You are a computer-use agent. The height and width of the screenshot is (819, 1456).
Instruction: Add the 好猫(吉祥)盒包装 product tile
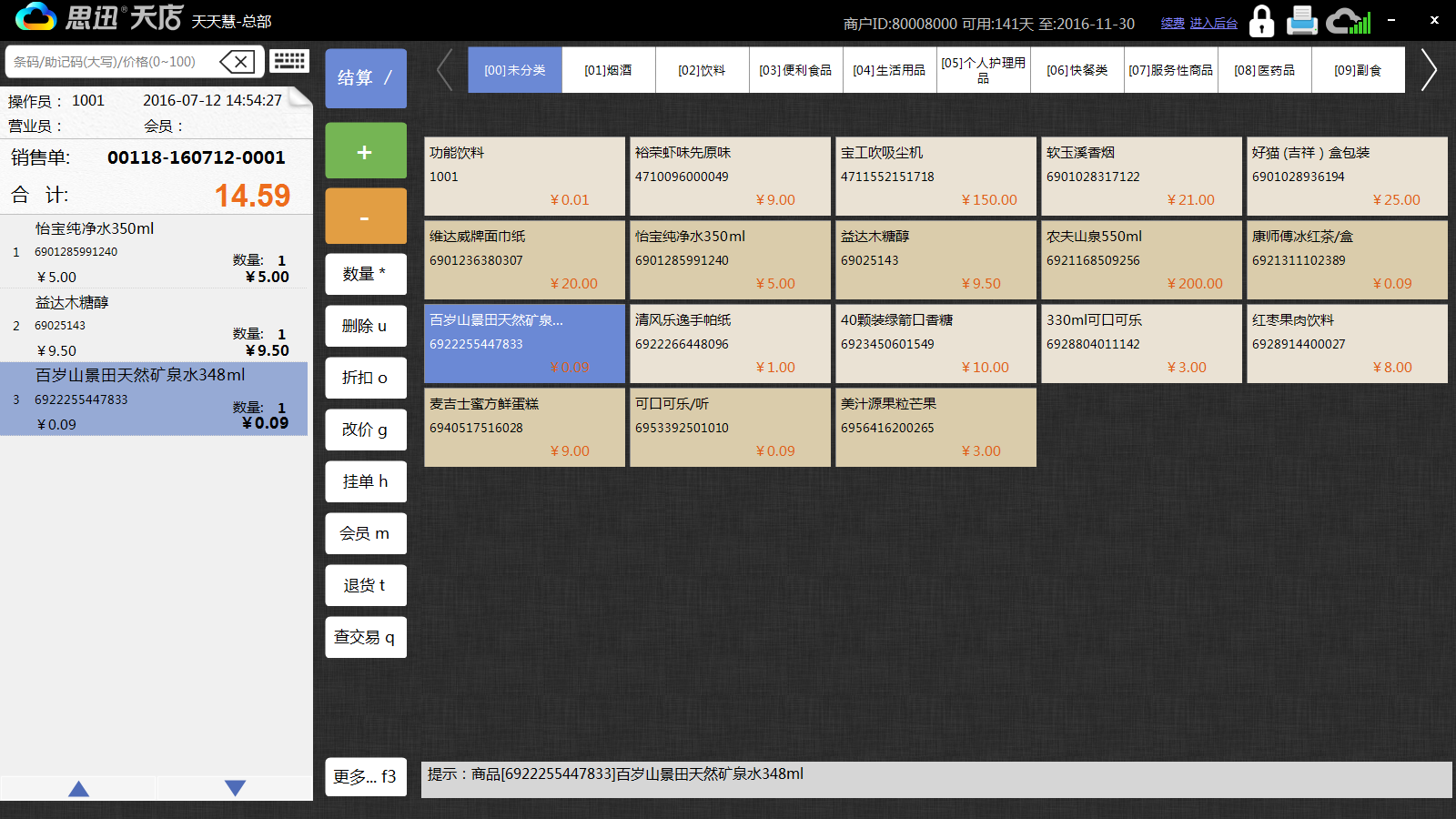tap(1348, 177)
